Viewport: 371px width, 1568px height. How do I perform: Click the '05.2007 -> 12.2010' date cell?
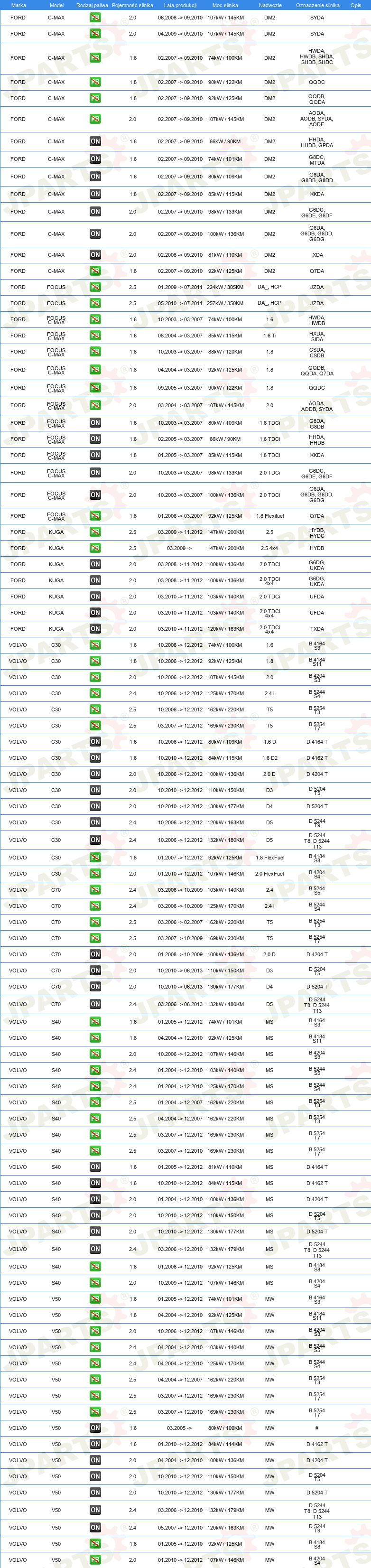(x=180, y=1528)
